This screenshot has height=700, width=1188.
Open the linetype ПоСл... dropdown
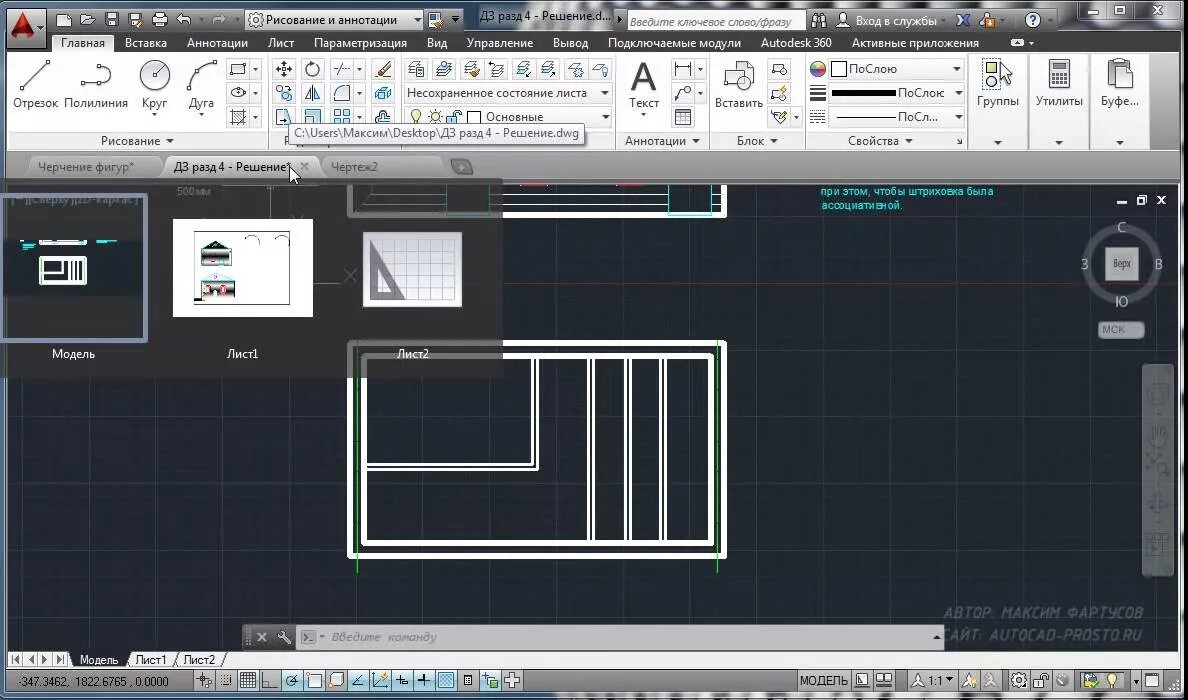point(896,117)
